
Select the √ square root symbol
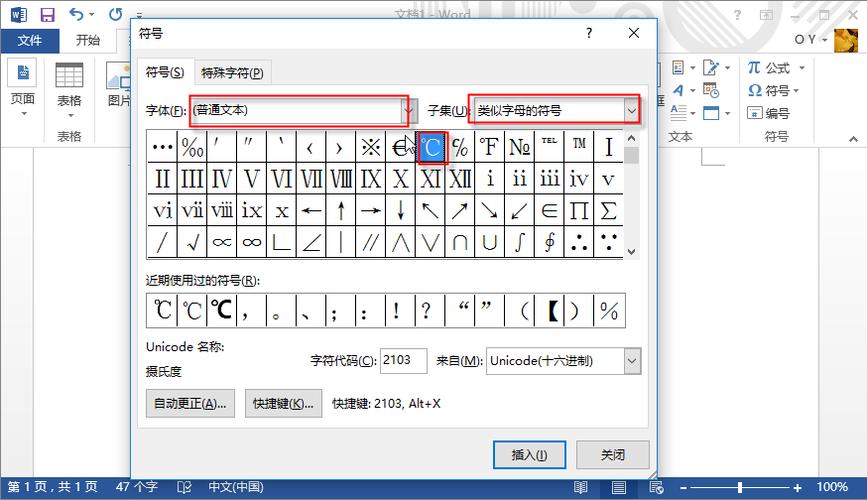point(192,242)
